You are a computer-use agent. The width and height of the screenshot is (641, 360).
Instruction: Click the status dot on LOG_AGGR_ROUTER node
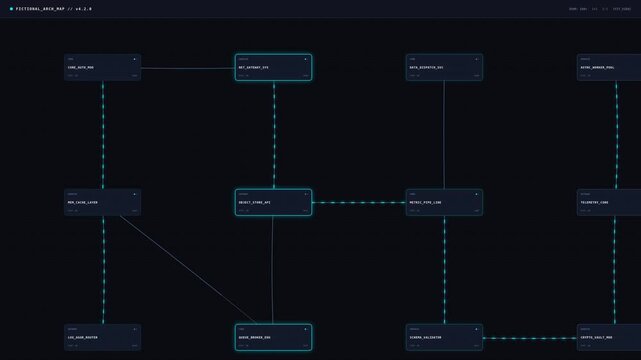134,329
